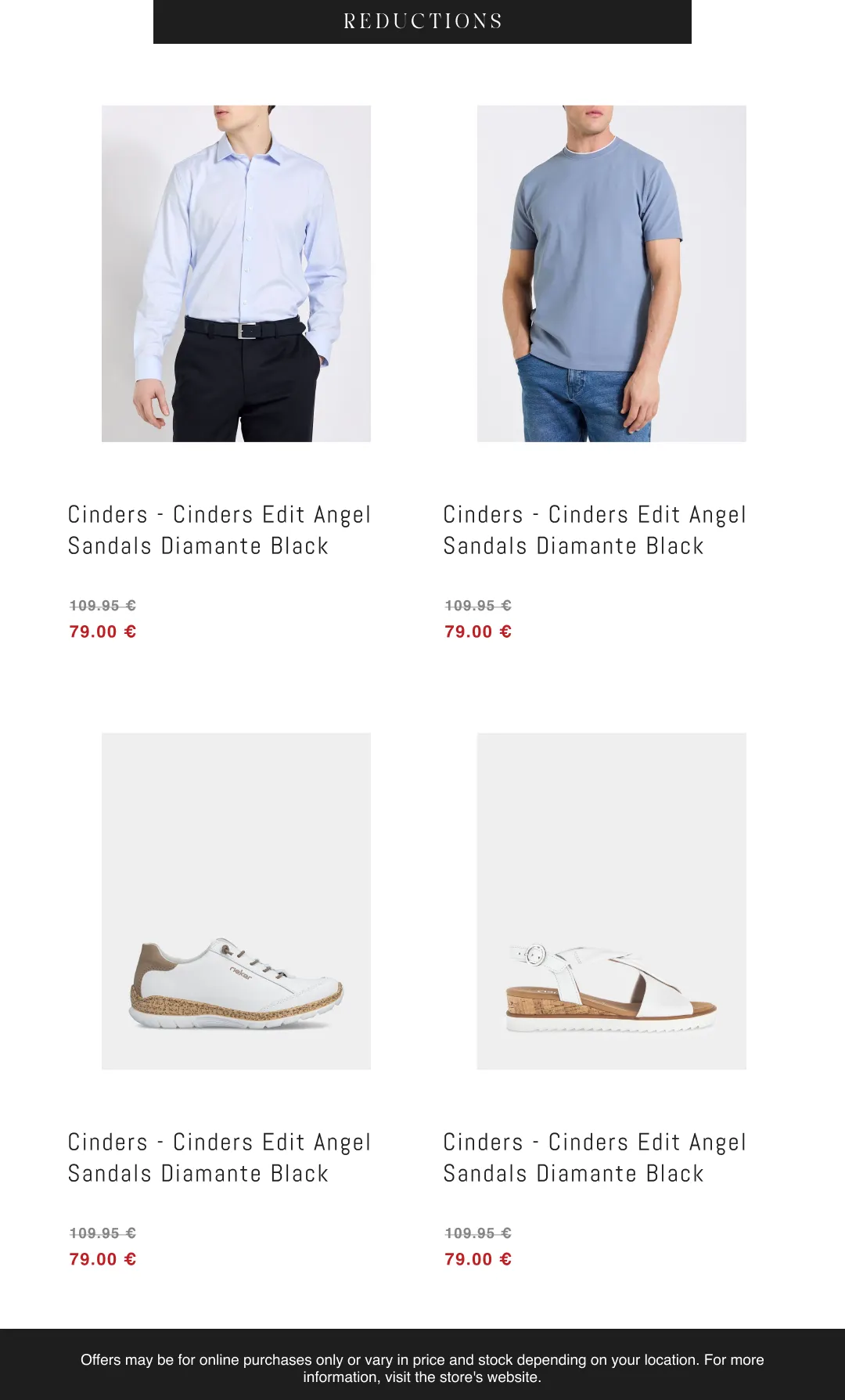The image size is (845, 1400).
Task: Select the 79.00 € price below wedge sandal
Action: 478,1259
